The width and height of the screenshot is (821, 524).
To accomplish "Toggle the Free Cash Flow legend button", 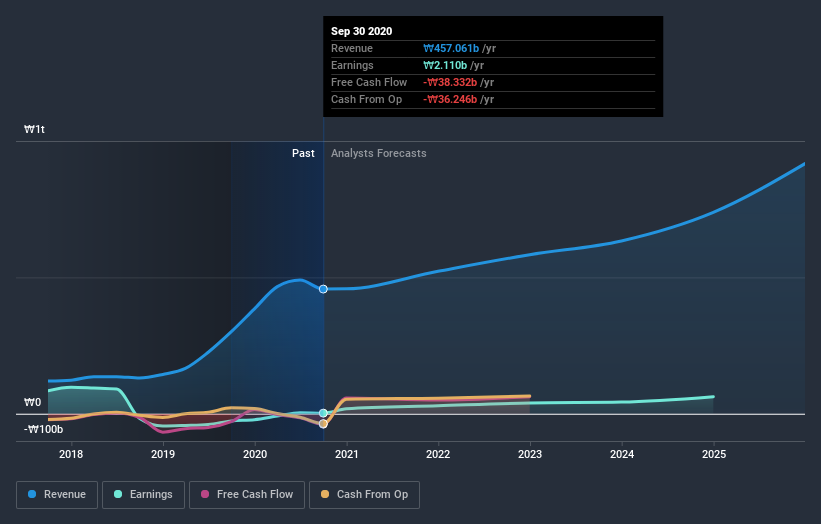I will 247,495.
